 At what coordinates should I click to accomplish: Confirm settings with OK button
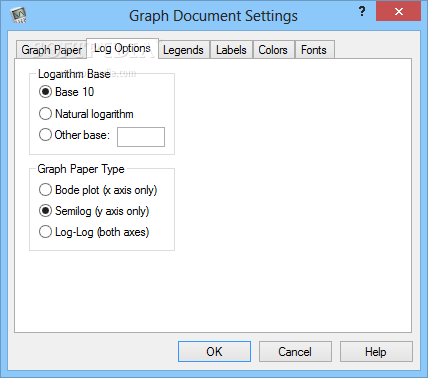[x=214, y=351]
